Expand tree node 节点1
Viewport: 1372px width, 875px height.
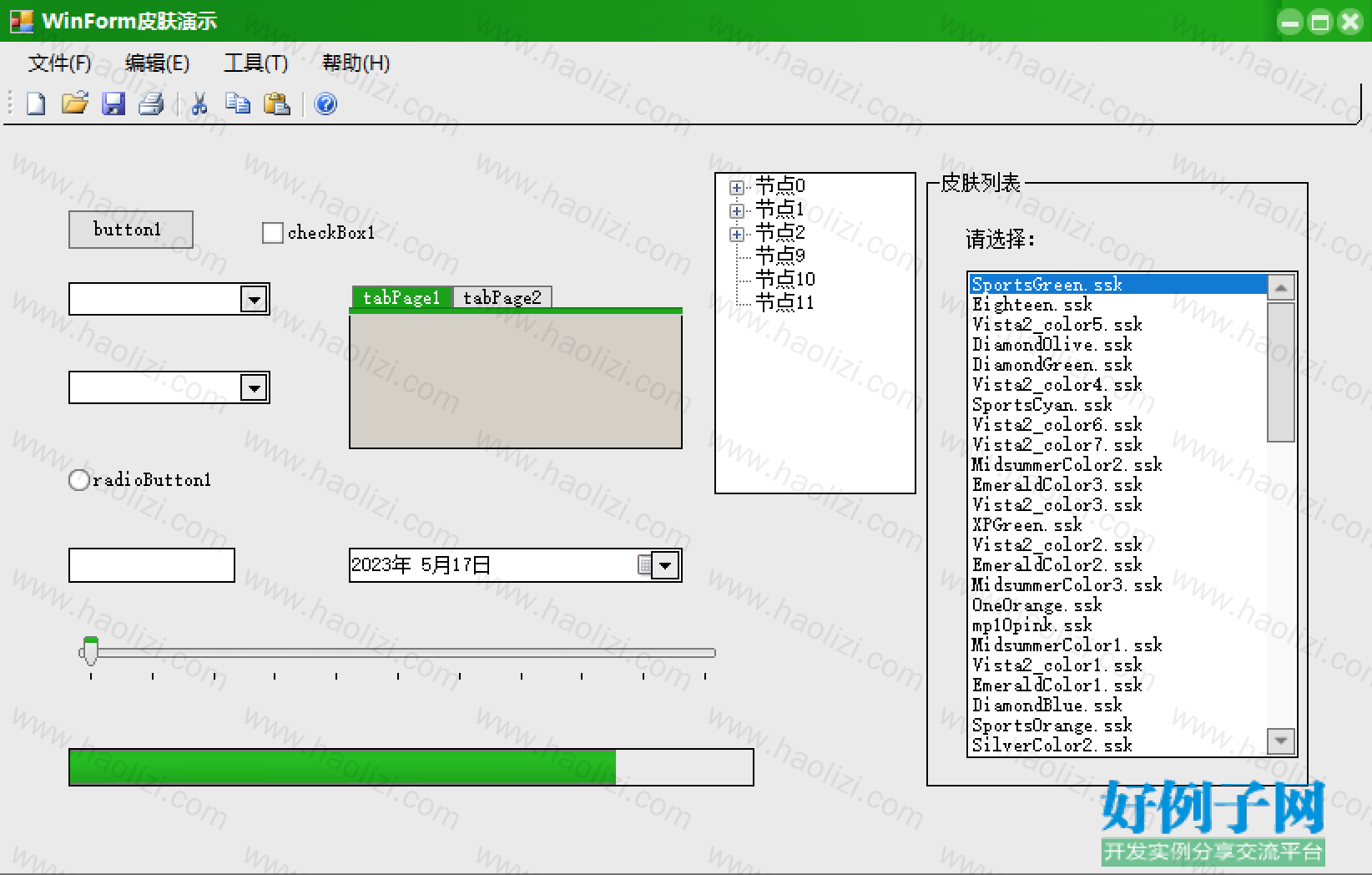click(736, 210)
